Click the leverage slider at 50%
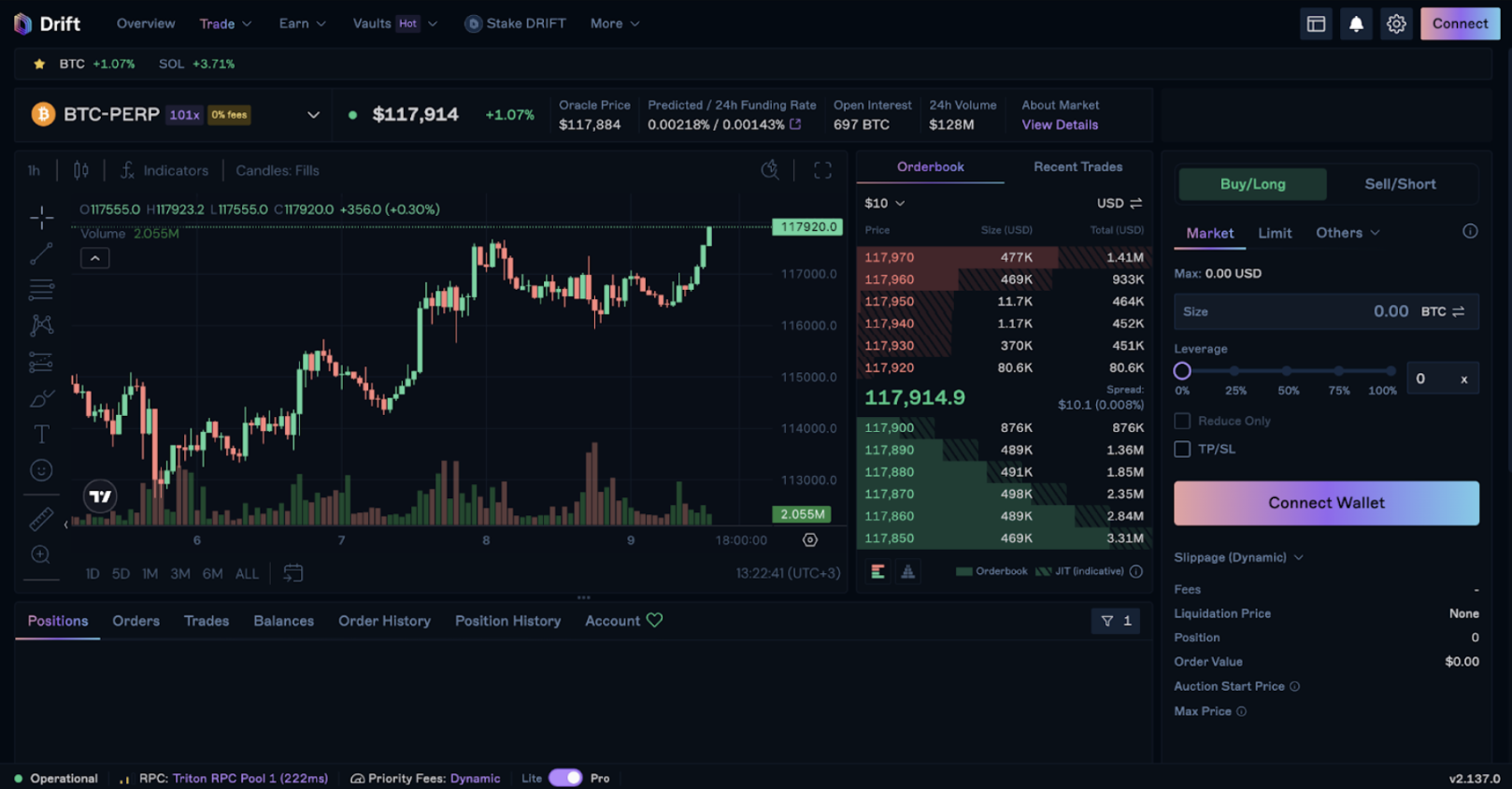Screen dimensions: 1512x789 pos(1287,371)
